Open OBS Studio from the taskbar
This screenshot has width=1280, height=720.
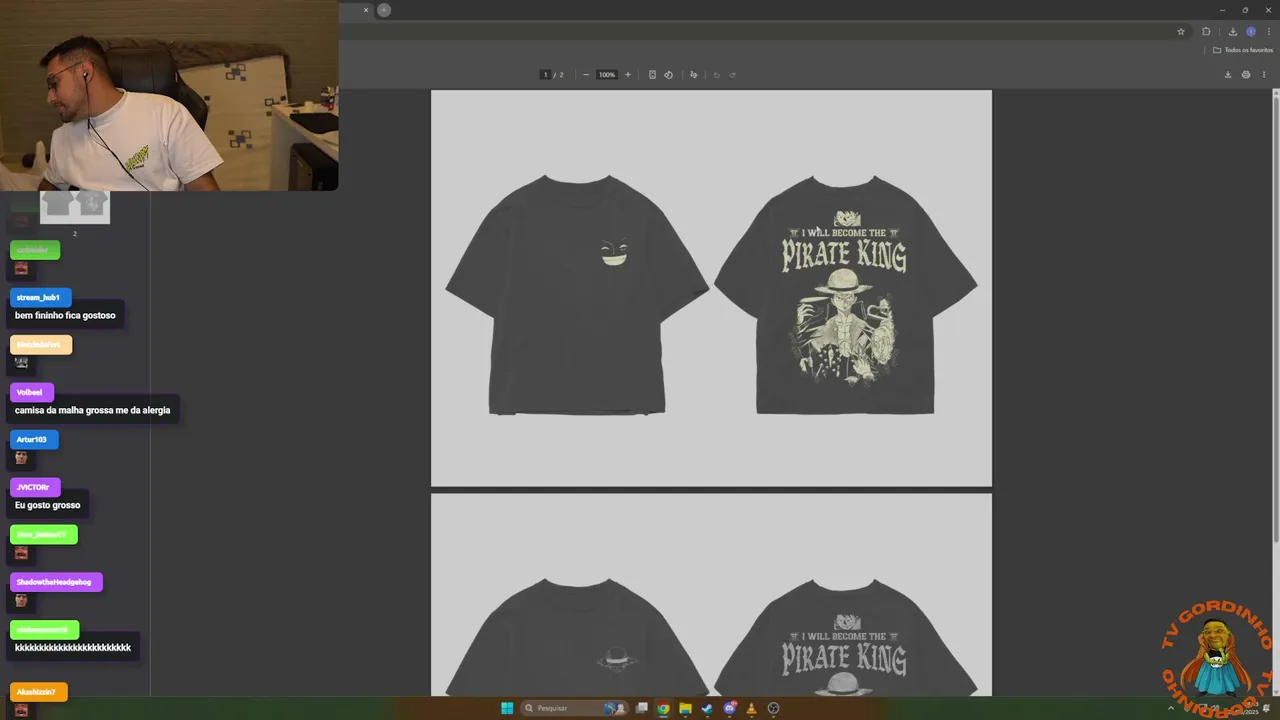click(x=773, y=708)
